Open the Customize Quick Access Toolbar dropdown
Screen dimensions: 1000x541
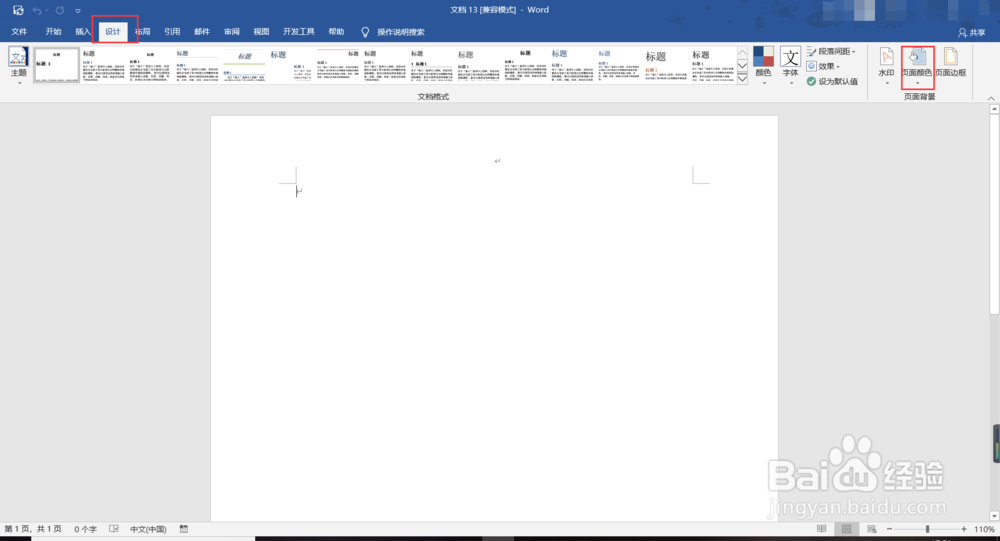coord(78,11)
